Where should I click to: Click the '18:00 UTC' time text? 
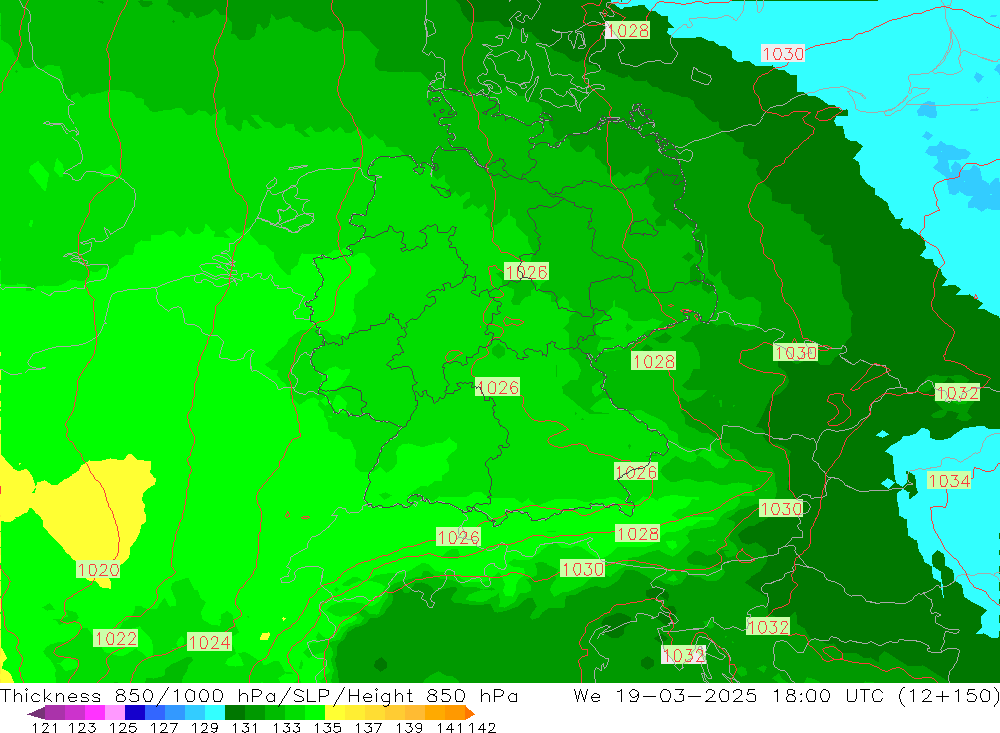point(827,695)
